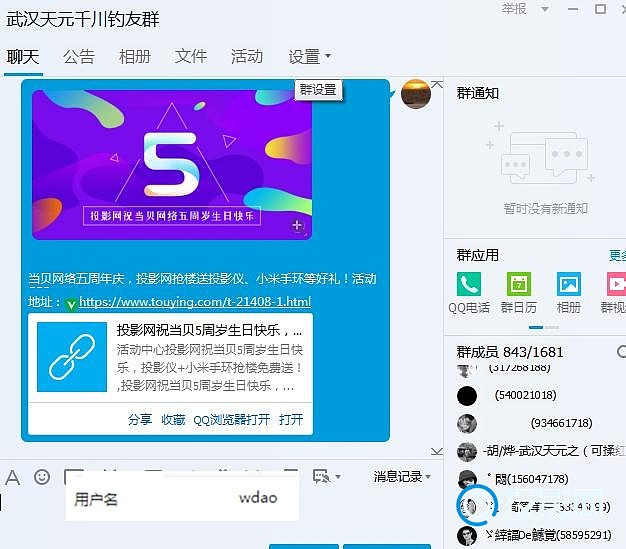Click the avatar of member 934661718
This screenshot has height=549, width=626.
(467, 424)
